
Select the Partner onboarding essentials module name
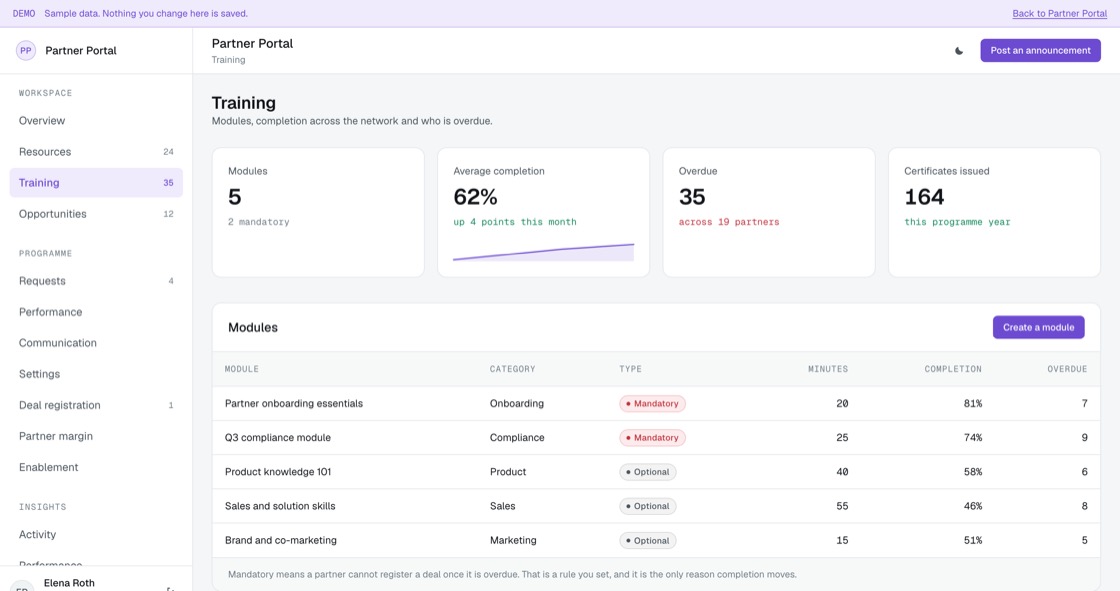tap(294, 404)
